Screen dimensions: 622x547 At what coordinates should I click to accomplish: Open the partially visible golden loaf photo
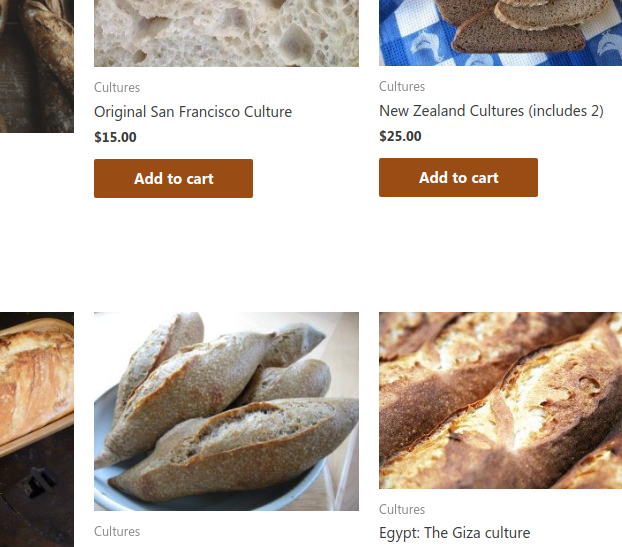click(x=37, y=430)
